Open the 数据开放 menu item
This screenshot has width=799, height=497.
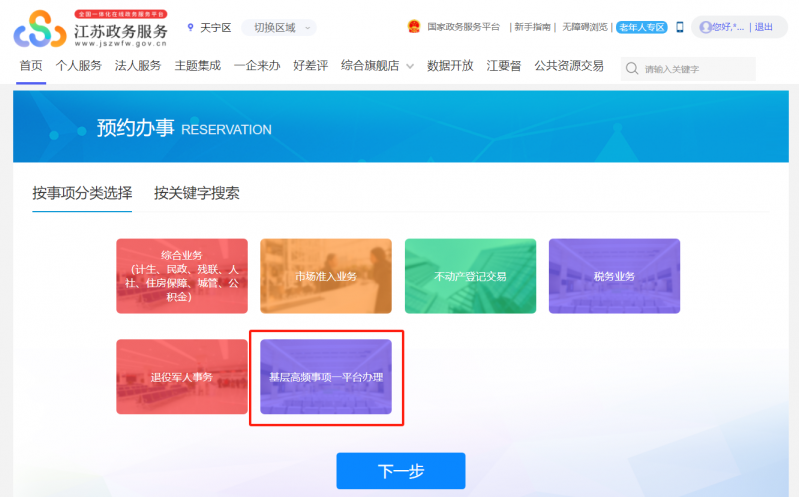click(450, 66)
